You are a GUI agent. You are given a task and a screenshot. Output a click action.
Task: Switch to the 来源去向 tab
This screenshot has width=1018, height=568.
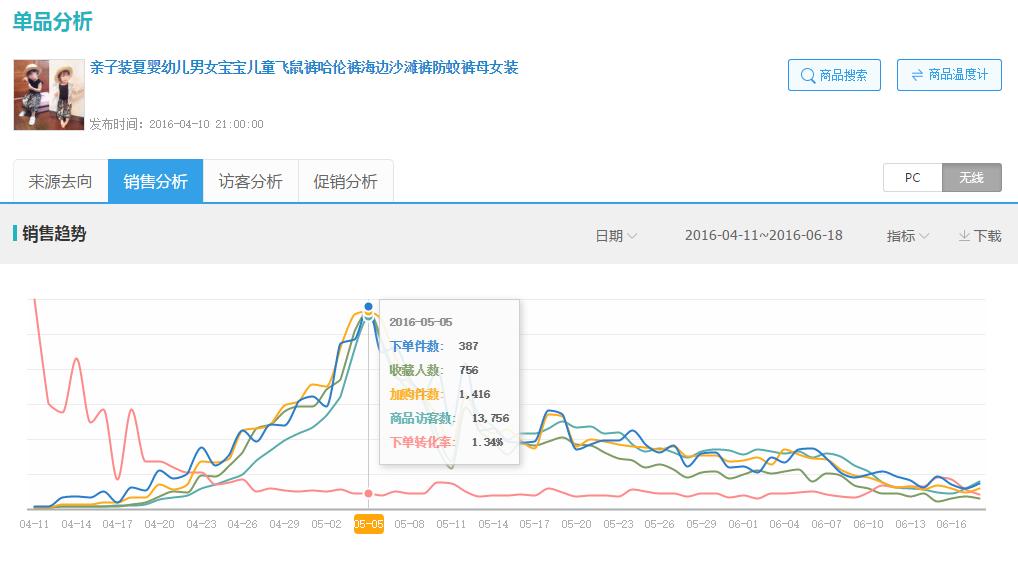click(61, 182)
